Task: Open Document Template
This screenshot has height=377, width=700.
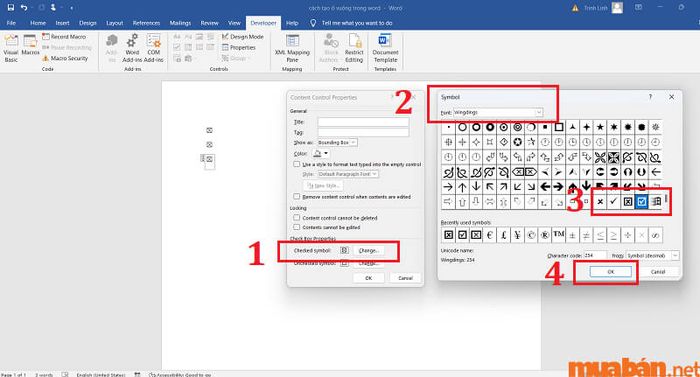Action: pyautogui.click(x=385, y=49)
